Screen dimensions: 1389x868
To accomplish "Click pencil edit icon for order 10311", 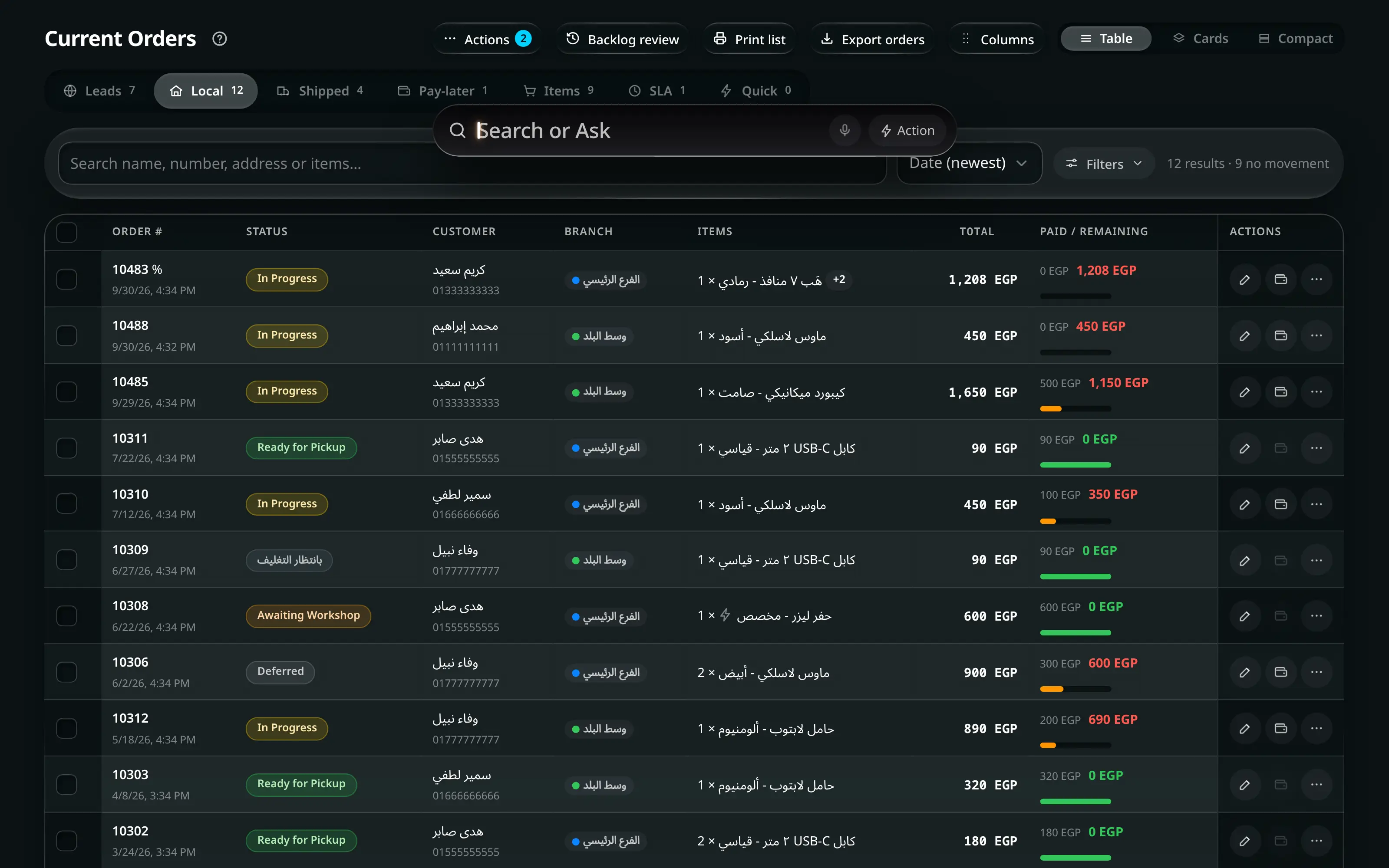I will (1244, 448).
